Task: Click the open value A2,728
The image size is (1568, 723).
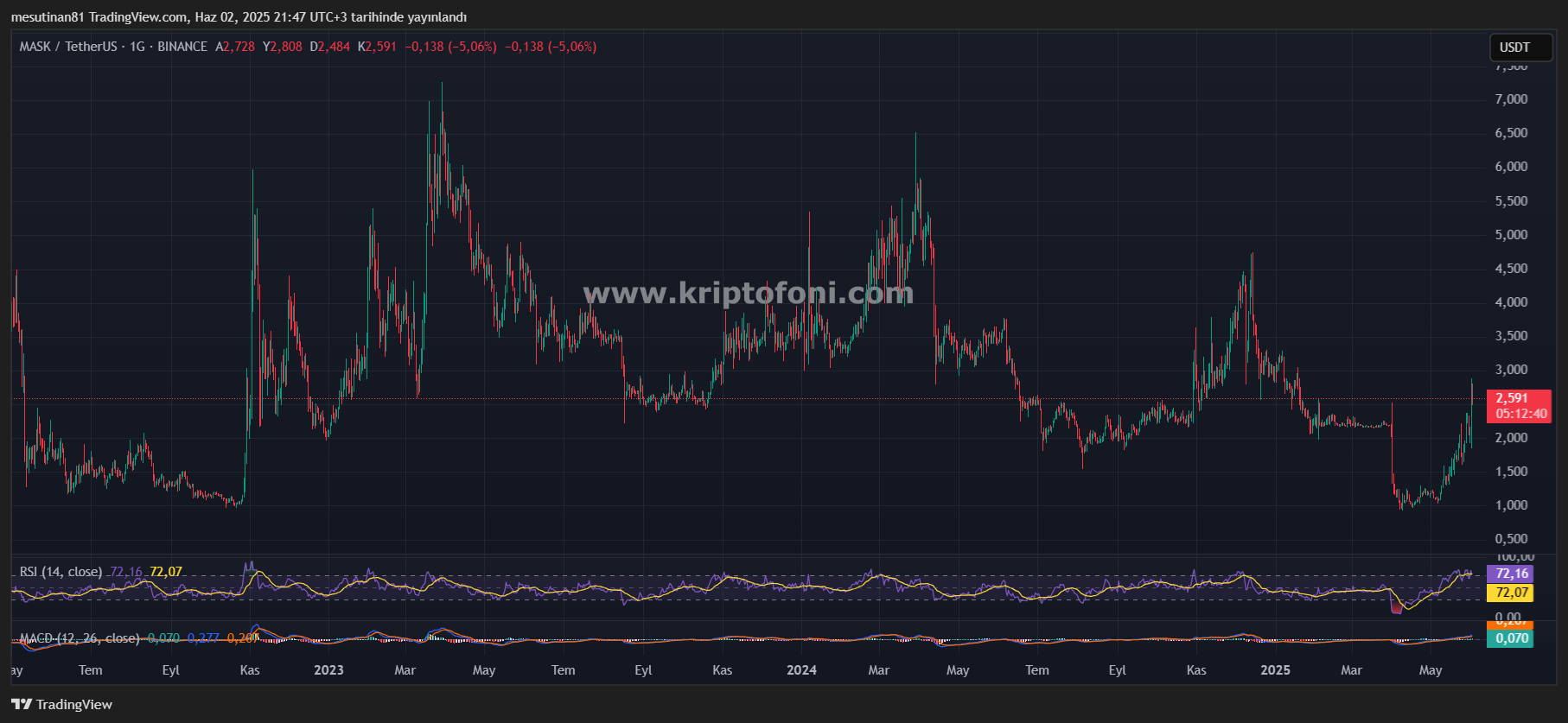Action: [235, 47]
